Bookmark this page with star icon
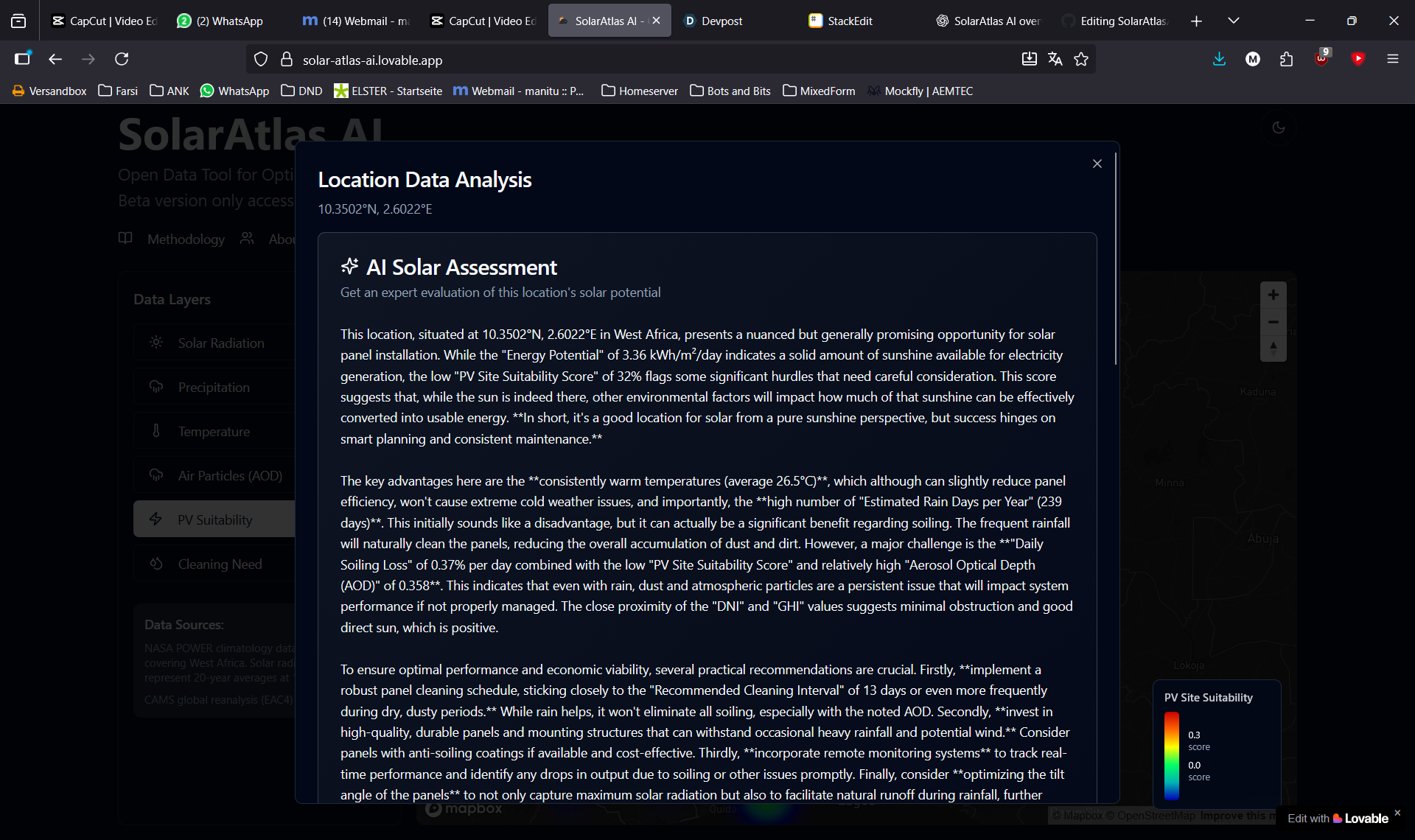Image resolution: width=1415 pixels, height=840 pixels. pos(1081,60)
